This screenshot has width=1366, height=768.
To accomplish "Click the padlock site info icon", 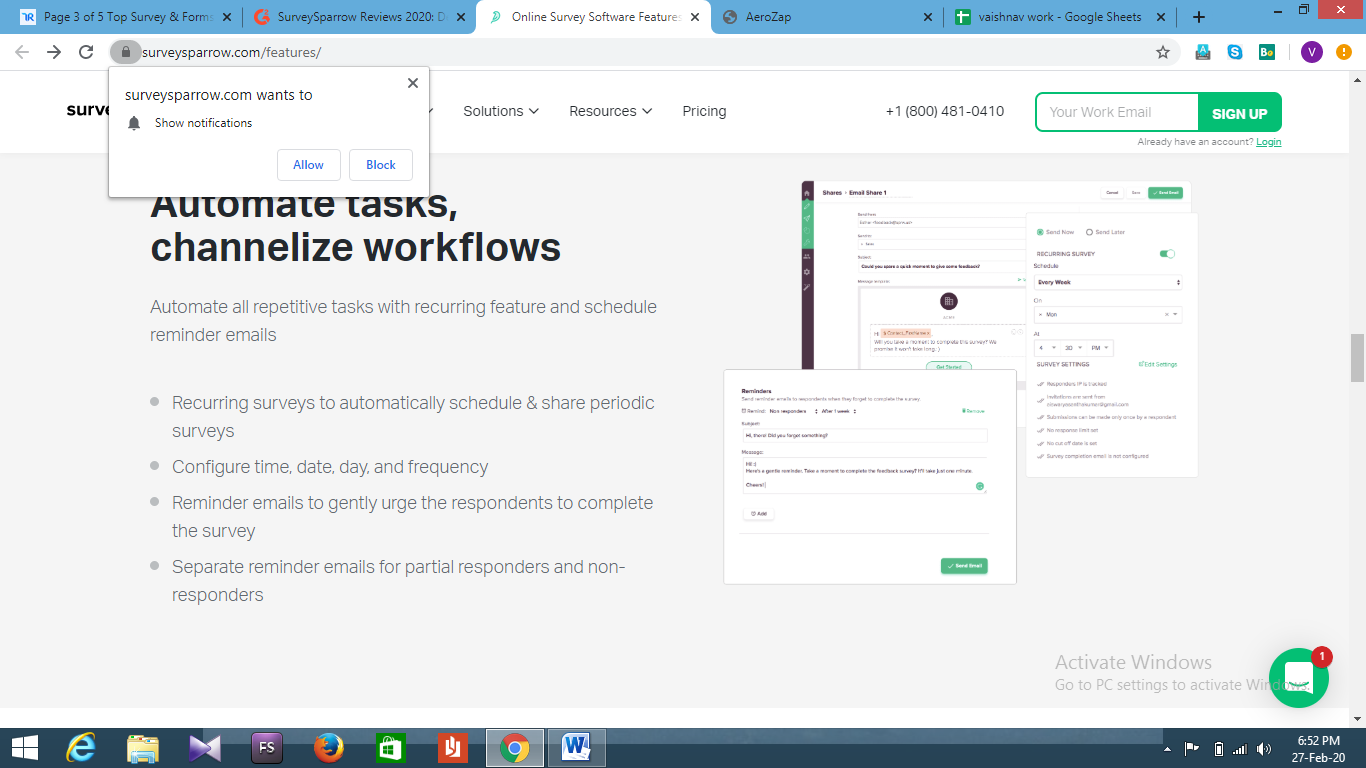I will pos(125,52).
